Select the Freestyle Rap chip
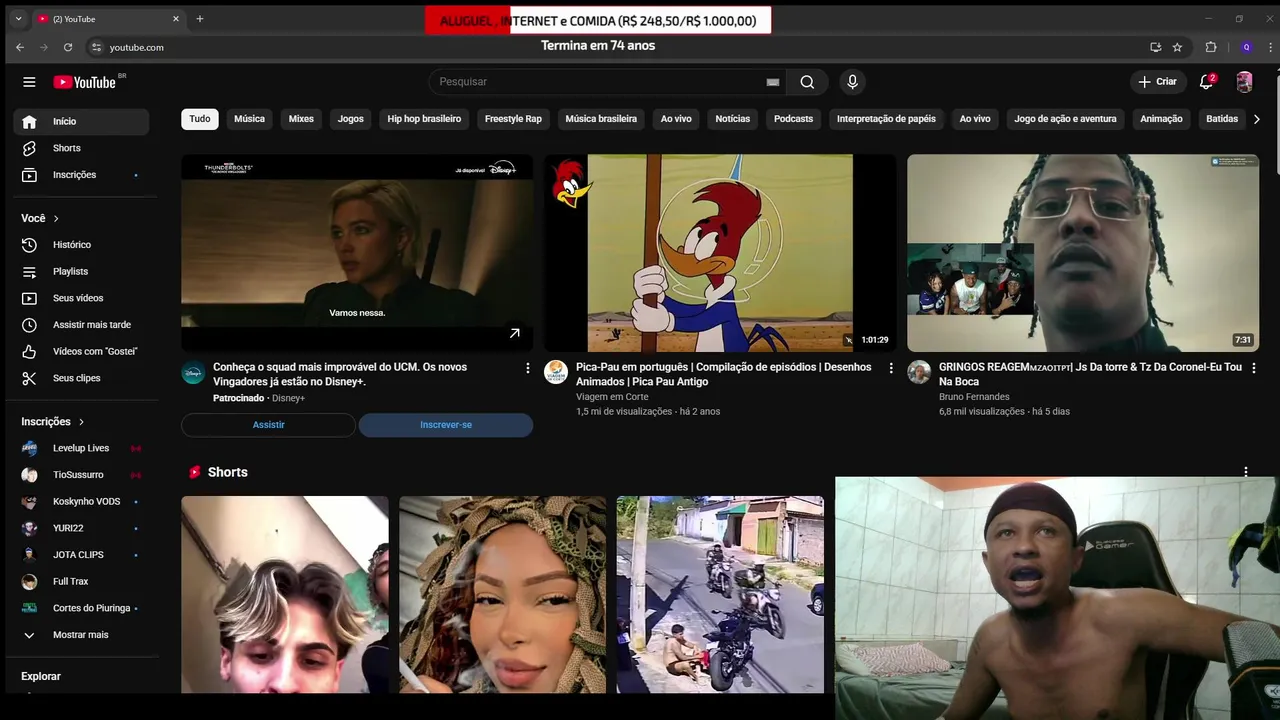 513,119
